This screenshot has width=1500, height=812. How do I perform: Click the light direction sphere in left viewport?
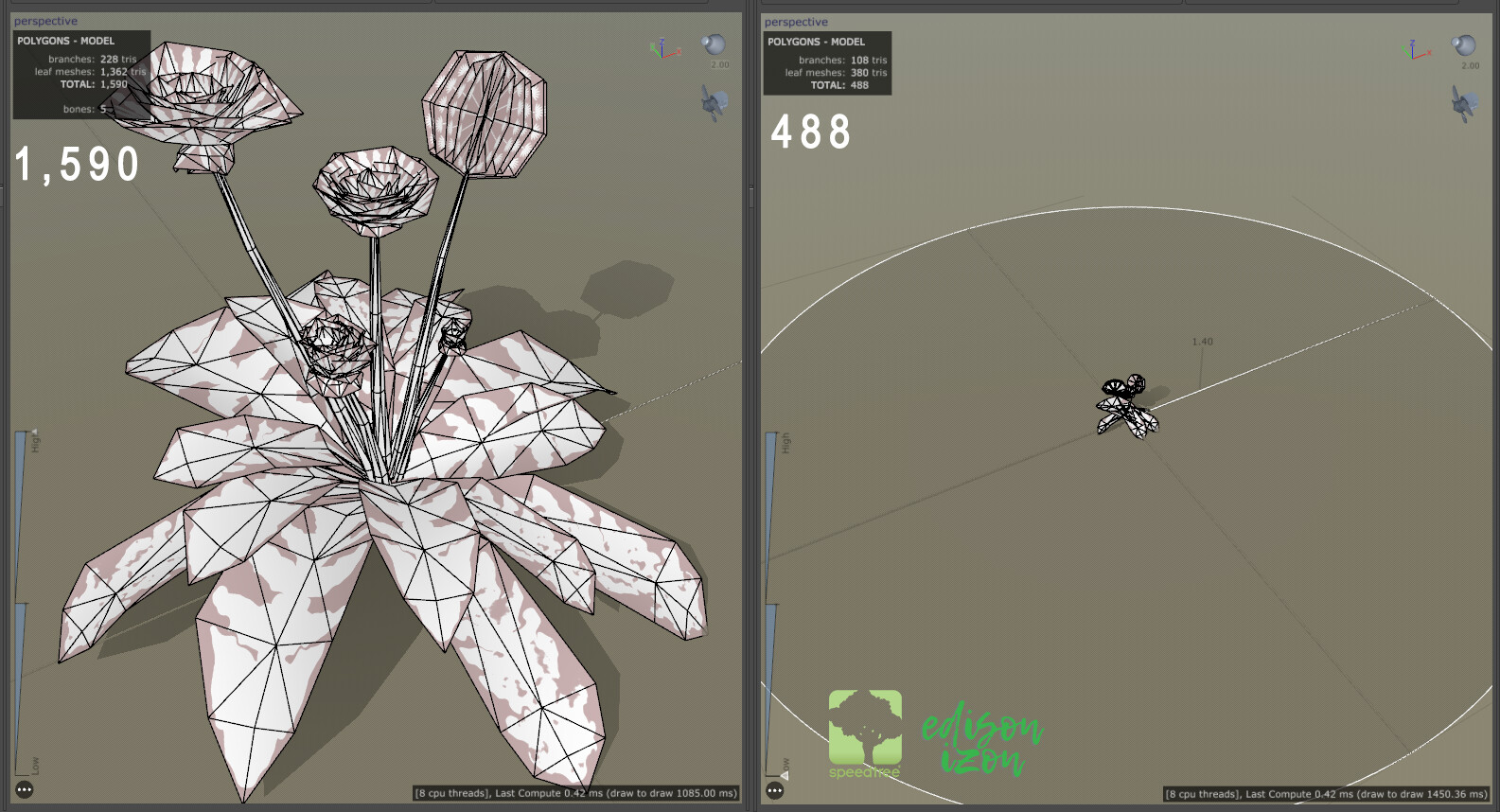tap(714, 44)
